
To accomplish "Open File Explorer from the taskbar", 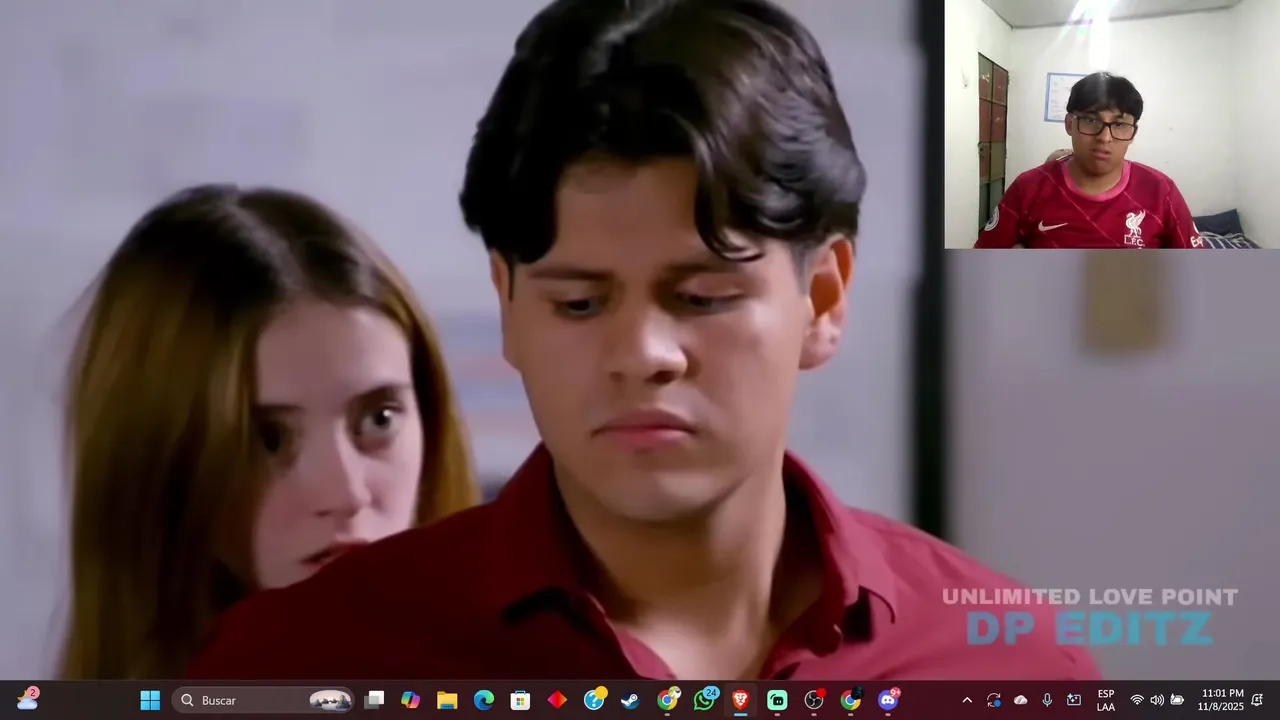I will (447, 700).
